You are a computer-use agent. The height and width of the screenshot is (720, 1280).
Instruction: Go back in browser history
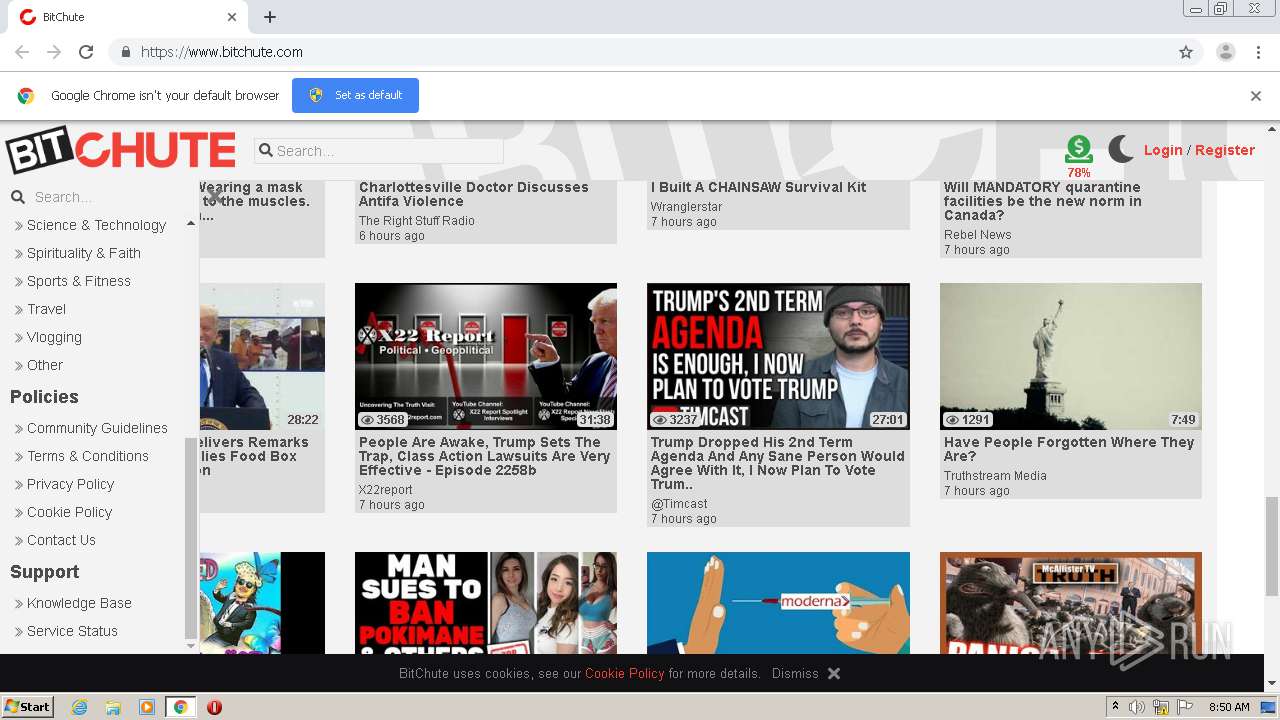click(22, 52)
